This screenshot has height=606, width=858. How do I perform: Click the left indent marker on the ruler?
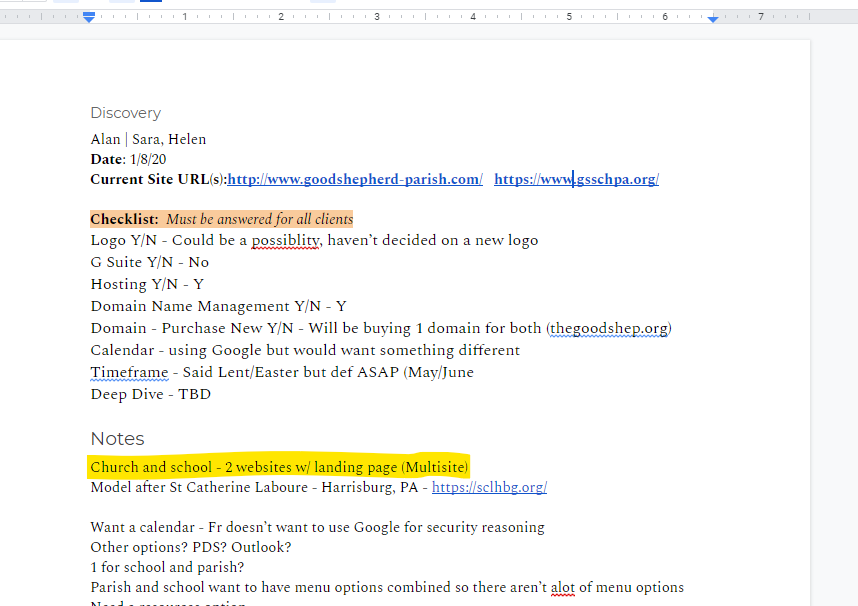click(89, 18)
